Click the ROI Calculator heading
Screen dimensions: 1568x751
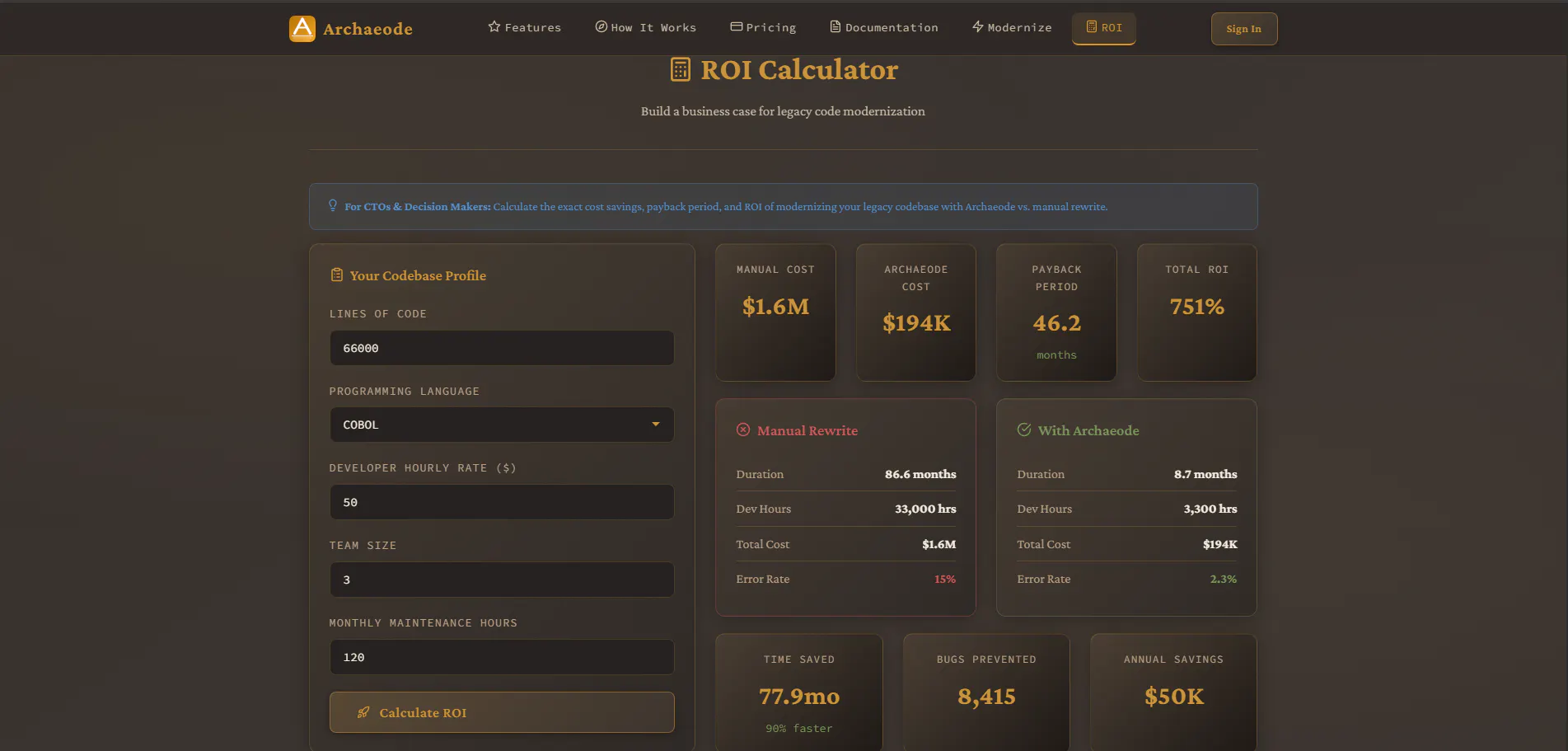click(799, 70)
